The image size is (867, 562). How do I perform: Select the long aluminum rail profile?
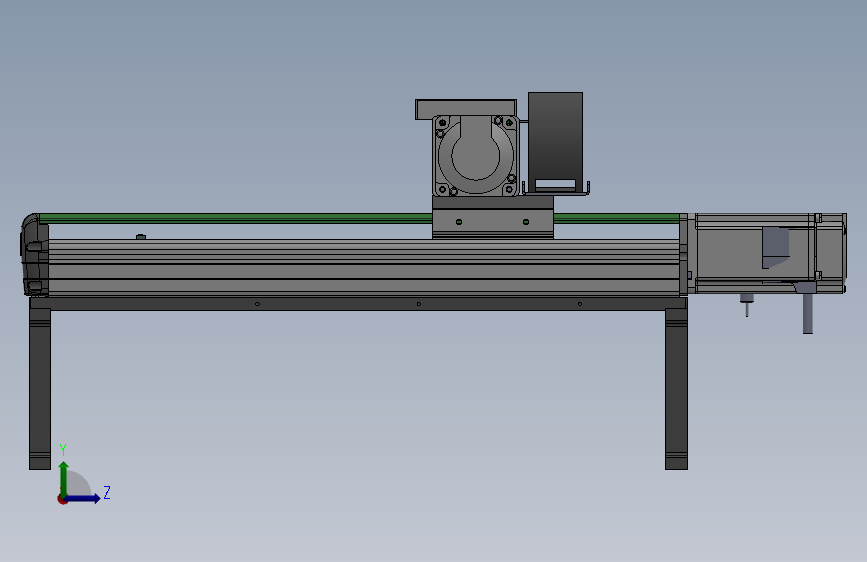[x=364, y=268]
